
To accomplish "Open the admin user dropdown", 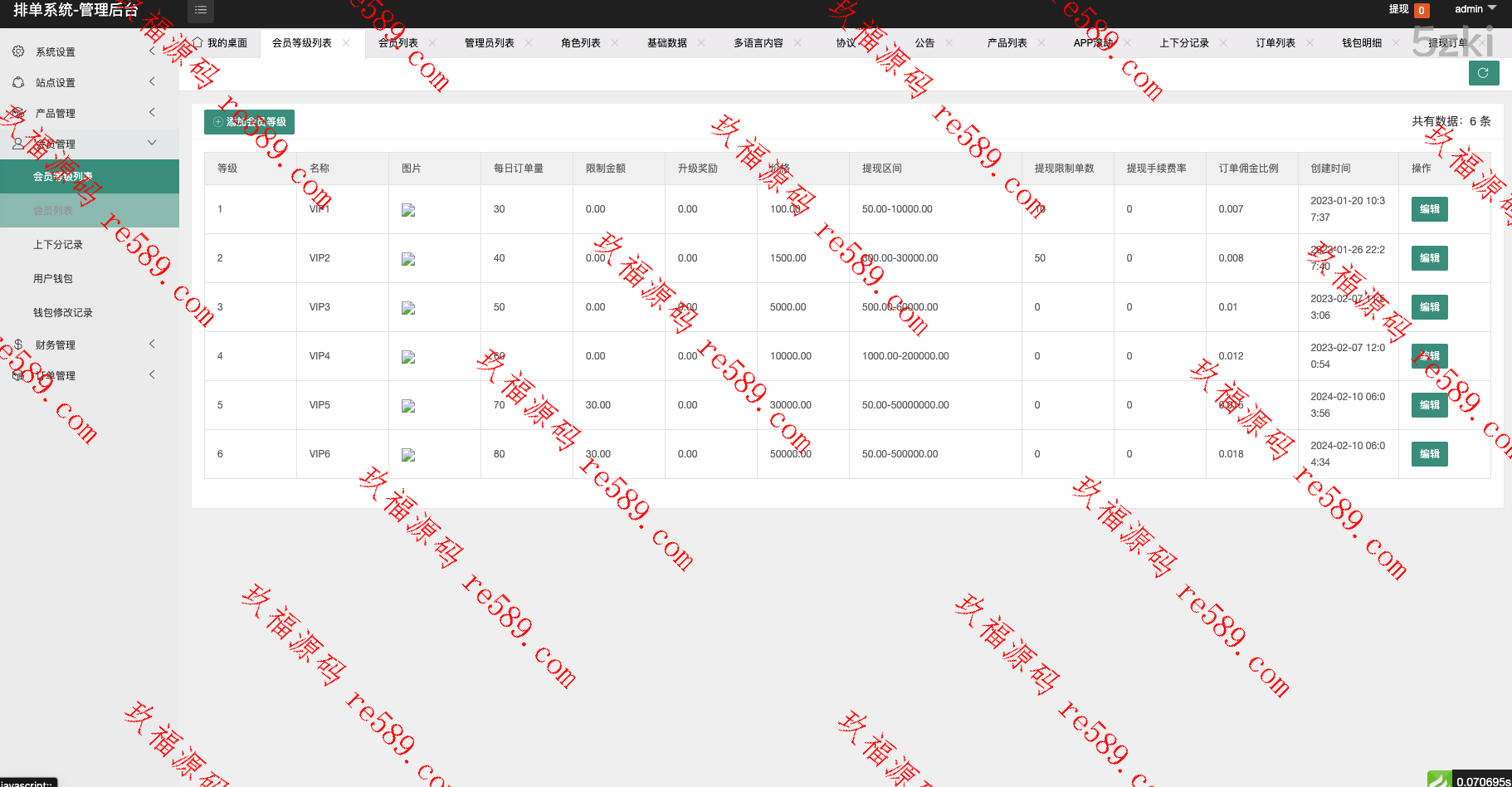I will point(1475,9).
